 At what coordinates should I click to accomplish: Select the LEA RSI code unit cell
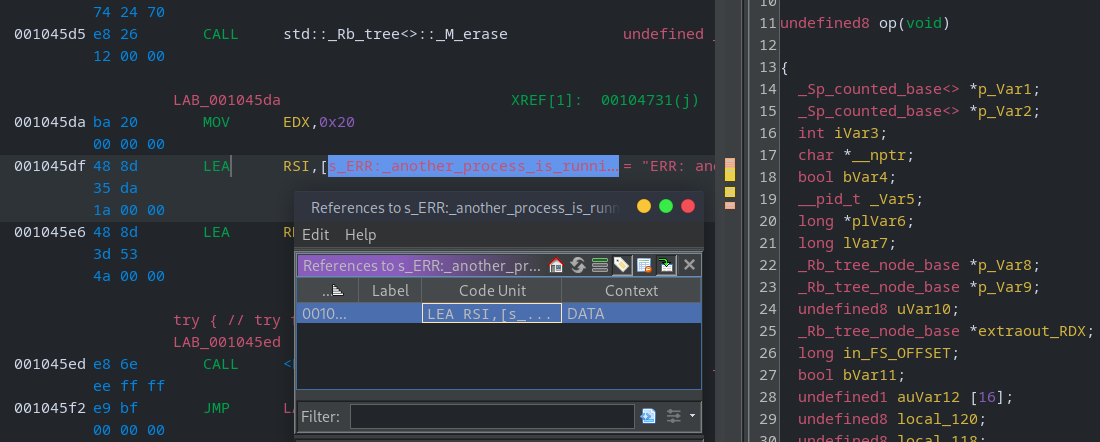point(492,314)
